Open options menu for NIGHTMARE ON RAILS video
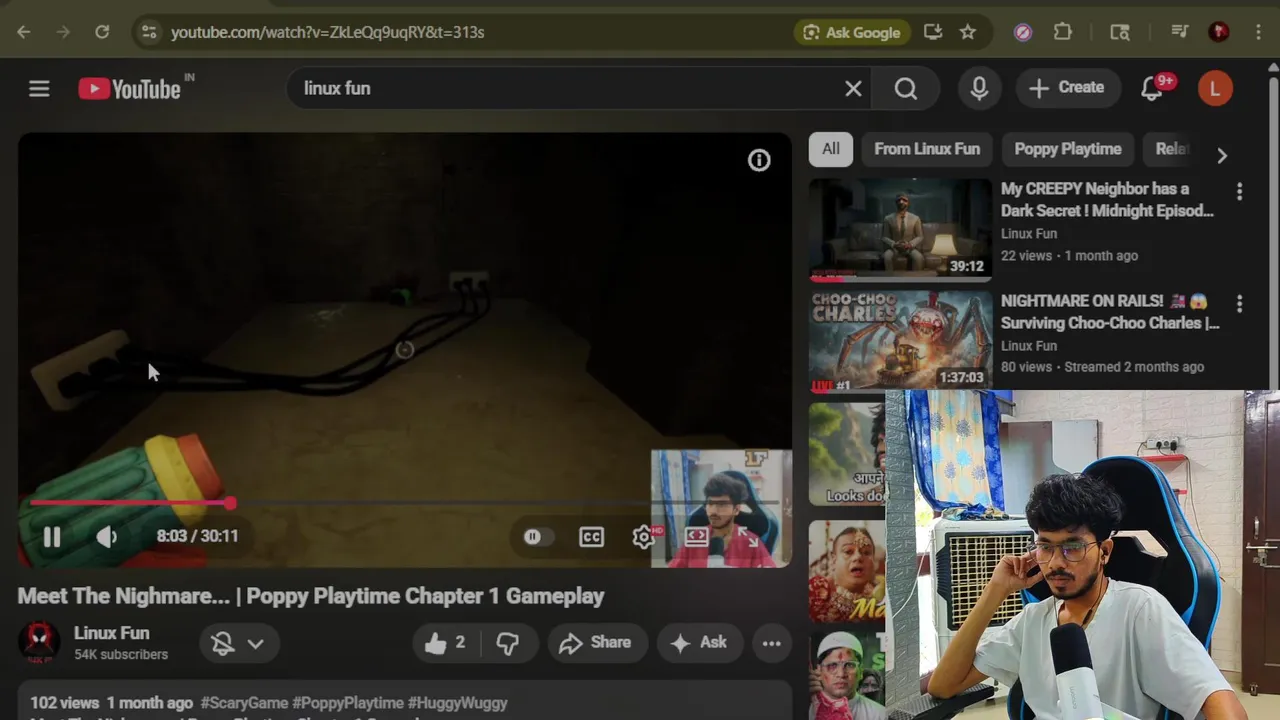 pyautogui.click(x=1239, y=303)
